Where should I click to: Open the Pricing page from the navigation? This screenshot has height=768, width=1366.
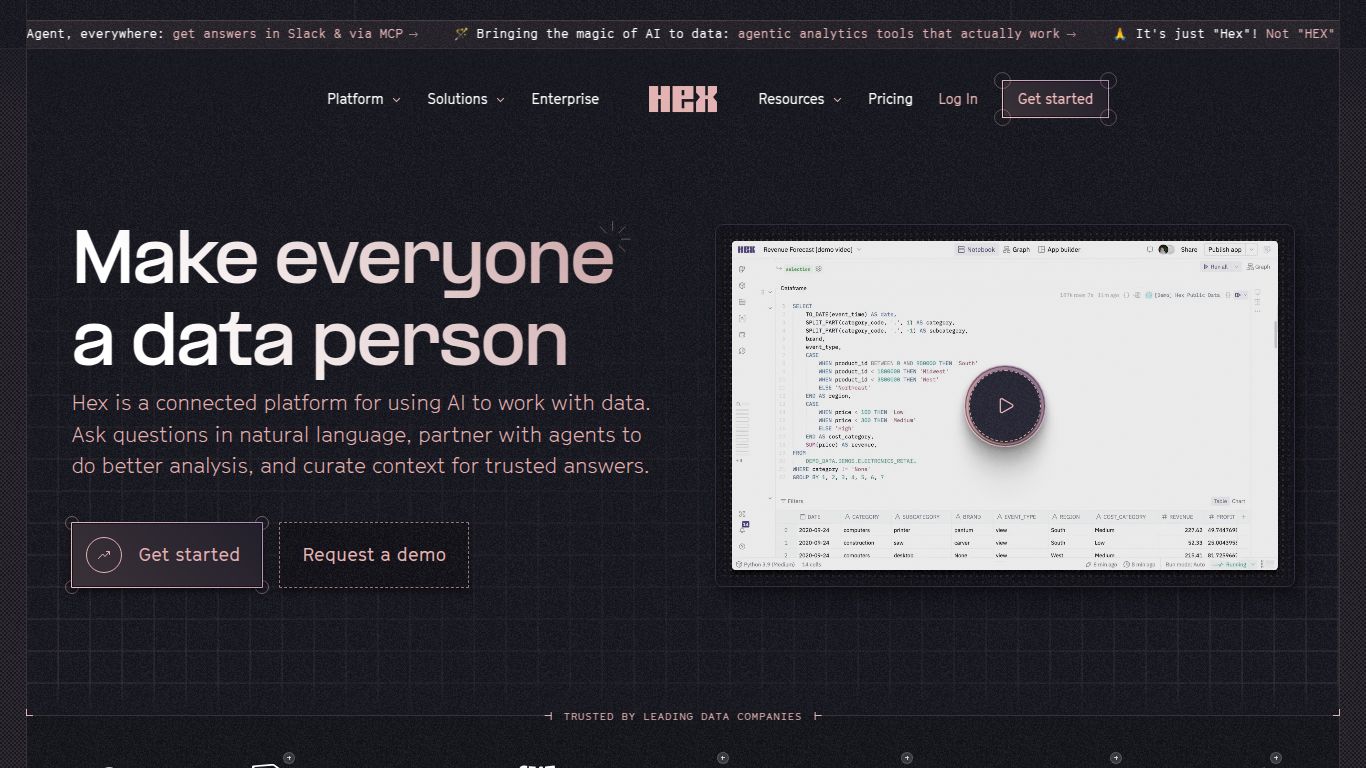point(890,99)
